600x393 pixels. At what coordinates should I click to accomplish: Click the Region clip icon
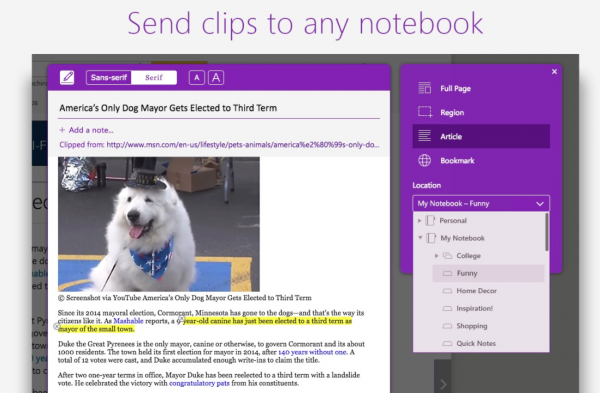(x=425, y=112)
